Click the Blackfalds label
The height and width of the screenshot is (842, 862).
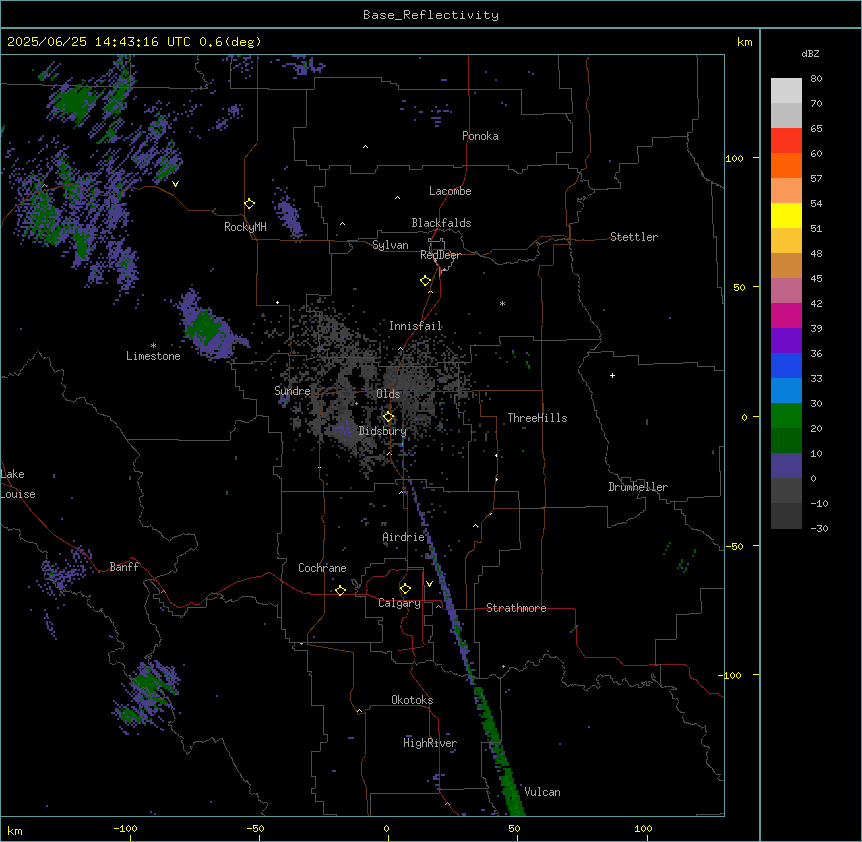tap(441, 223)
